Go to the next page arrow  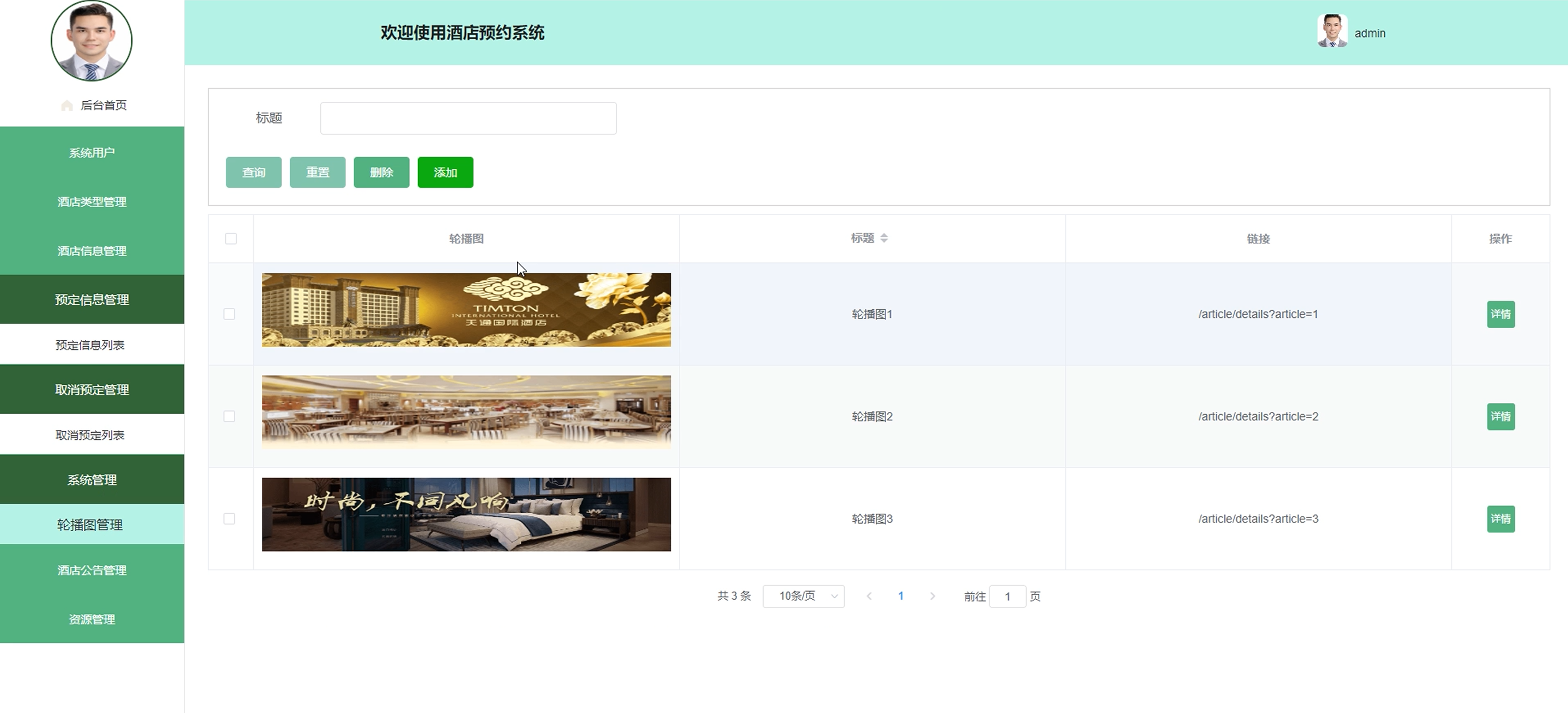coord(932,596)
